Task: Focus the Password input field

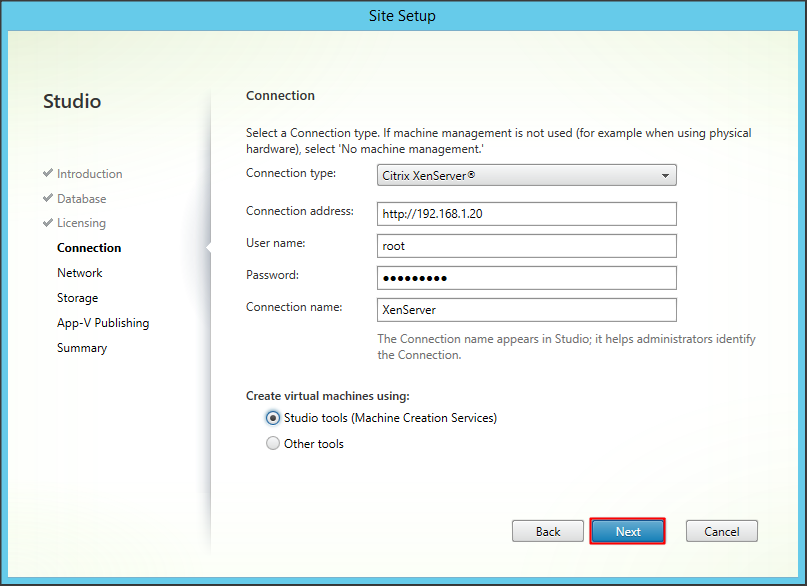Action: pyautogui.click(x=527, y=277)
